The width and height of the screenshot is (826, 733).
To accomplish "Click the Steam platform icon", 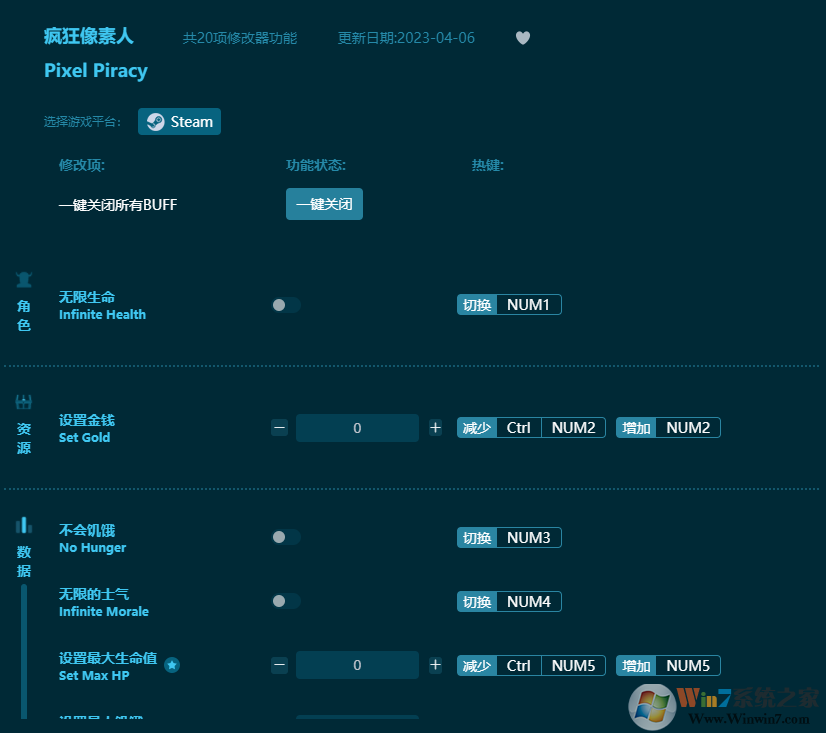I will (155, 121).
